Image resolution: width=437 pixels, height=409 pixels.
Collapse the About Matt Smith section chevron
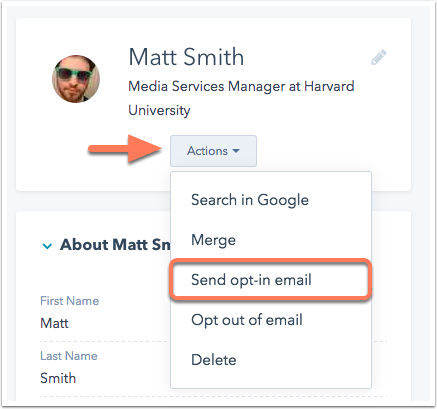pos(47,246)
